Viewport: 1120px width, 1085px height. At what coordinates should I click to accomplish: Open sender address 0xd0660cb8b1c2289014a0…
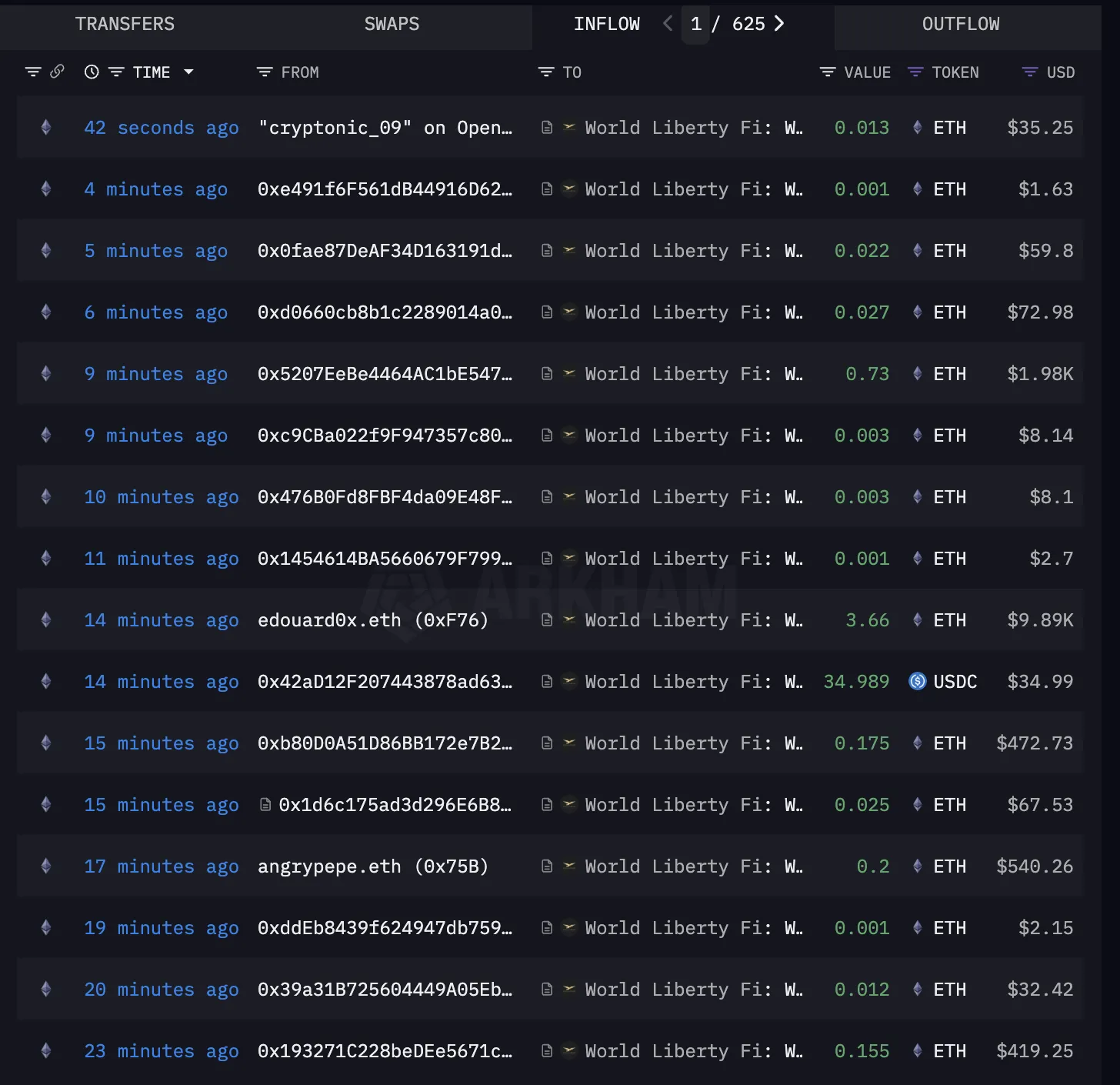(385, 312)
